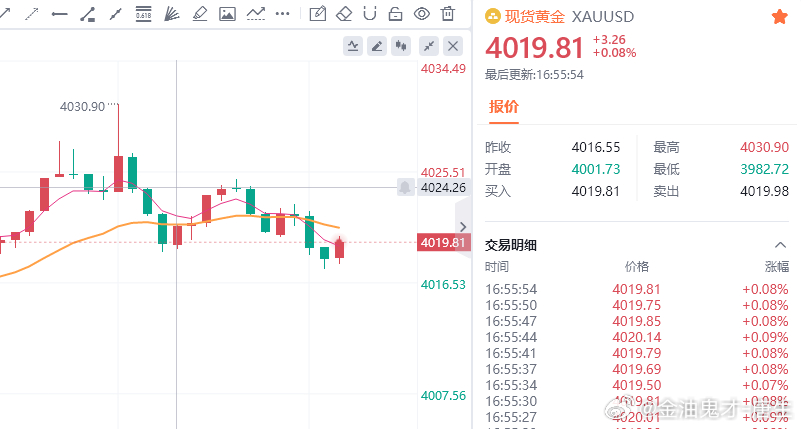Select the trend chart with dashed baseline tool
The image size is (801, 429).
point(255,14)
